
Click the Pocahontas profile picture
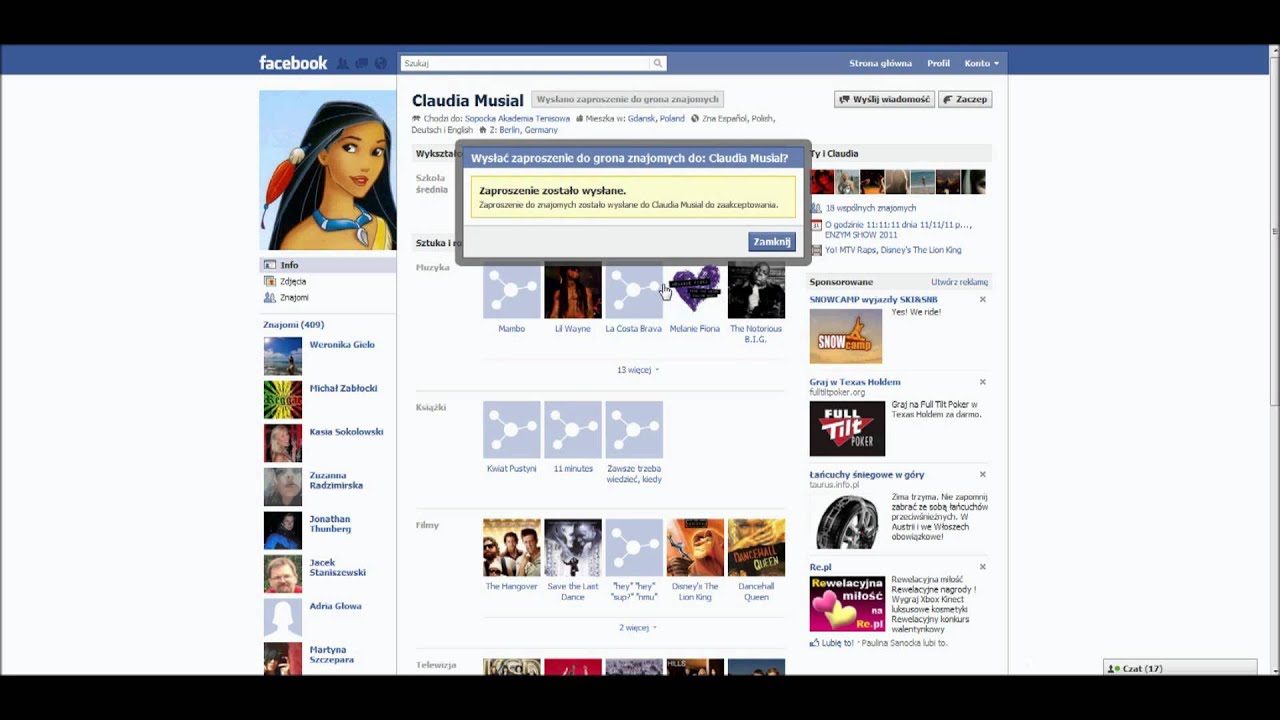(328, 170)
